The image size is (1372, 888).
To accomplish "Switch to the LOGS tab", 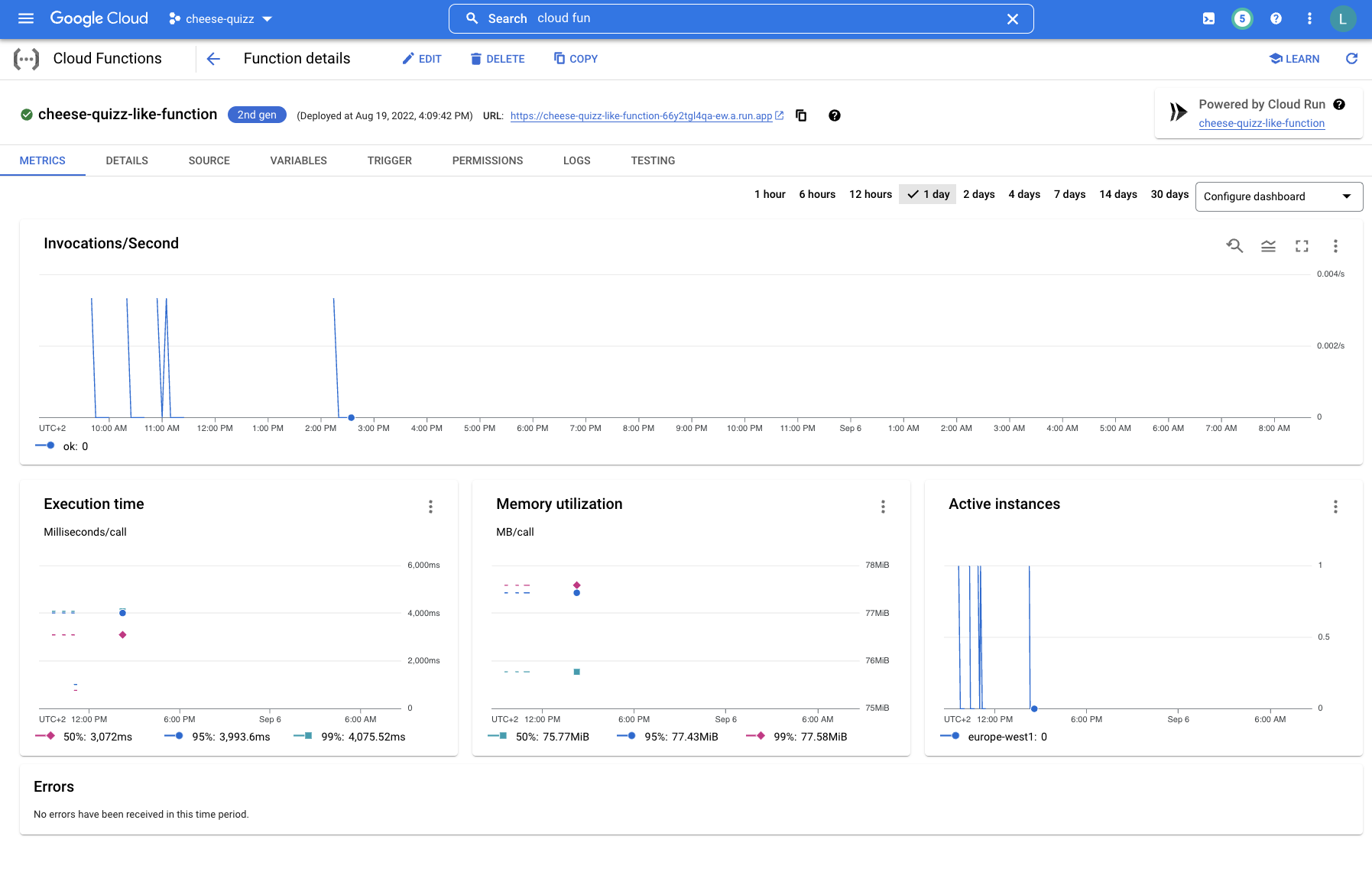I will tap(577, 160).
